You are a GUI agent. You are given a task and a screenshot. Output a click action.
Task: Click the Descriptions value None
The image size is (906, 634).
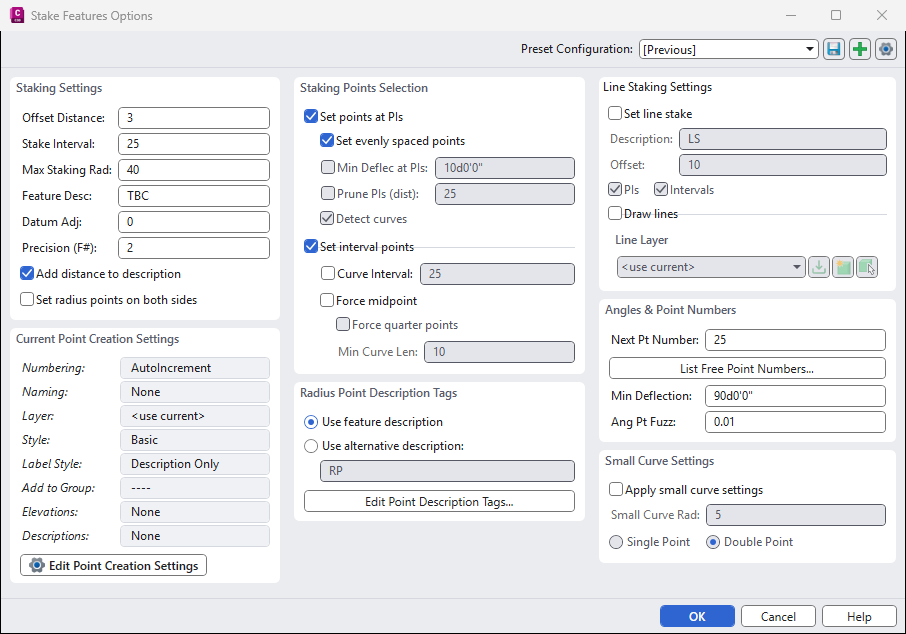pyautogui.click(x=195, y=536)
